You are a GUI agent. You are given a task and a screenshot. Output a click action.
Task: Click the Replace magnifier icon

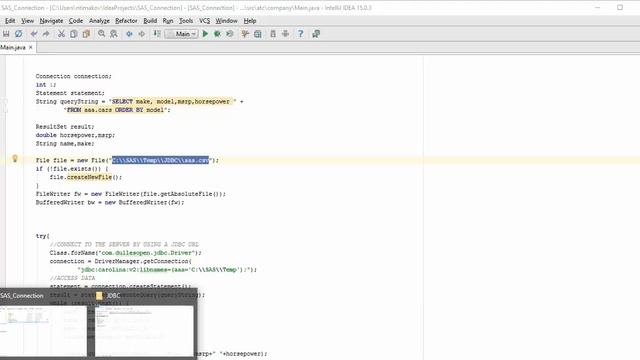tap(114, 34)
